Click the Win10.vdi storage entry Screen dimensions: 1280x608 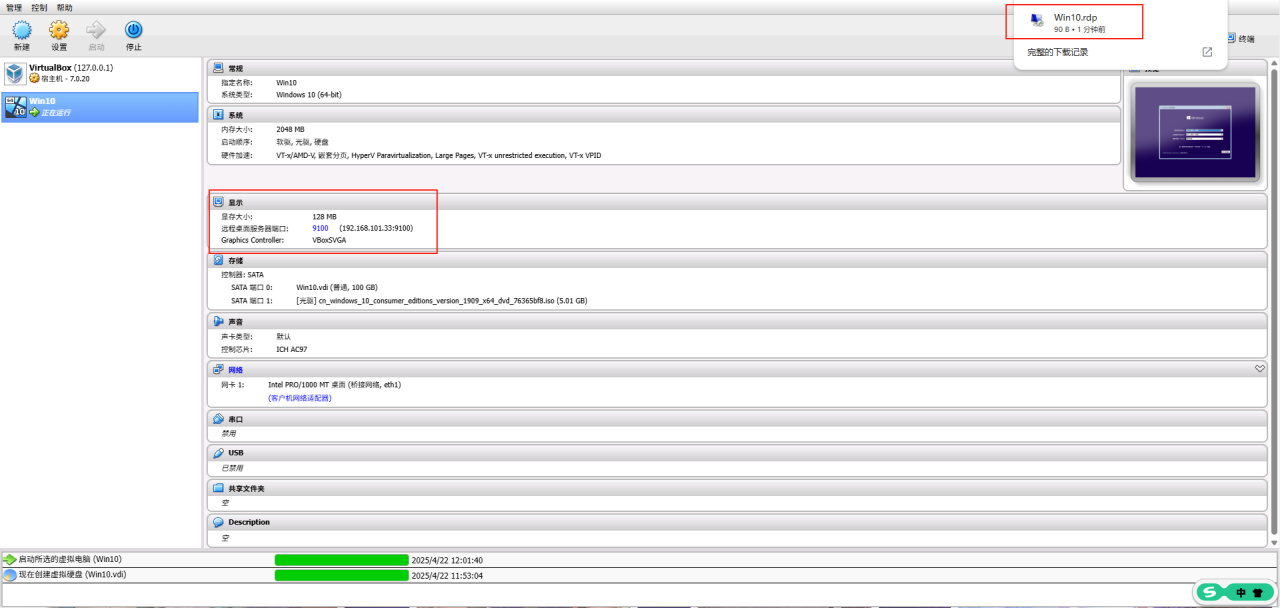click(x=337, y=287)
